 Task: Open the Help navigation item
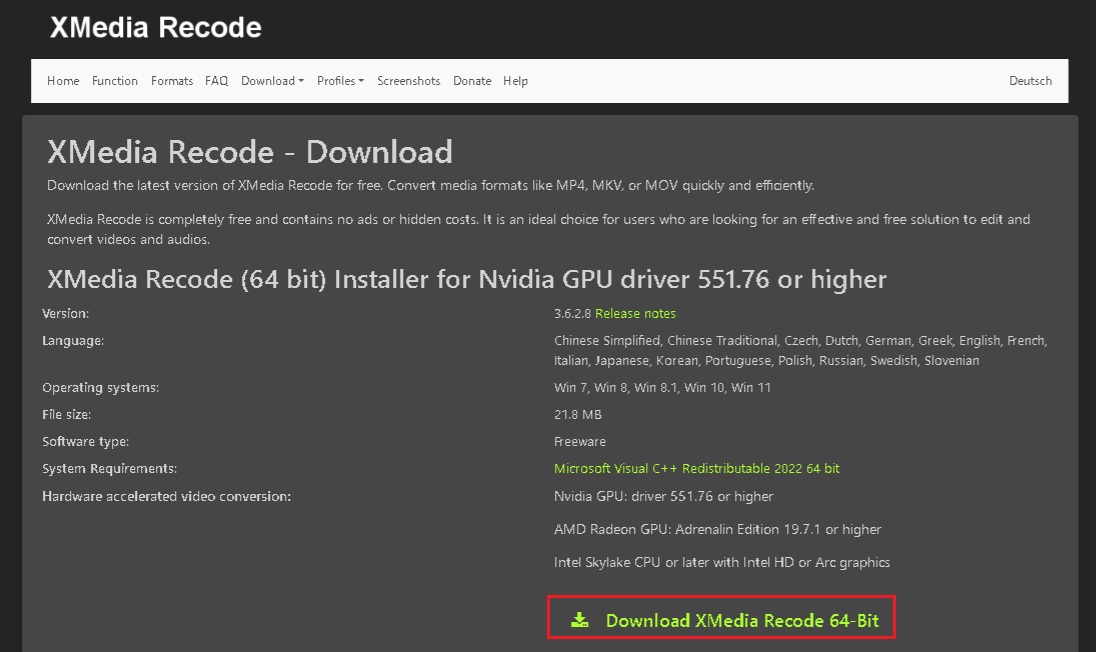tap(515, 80)
